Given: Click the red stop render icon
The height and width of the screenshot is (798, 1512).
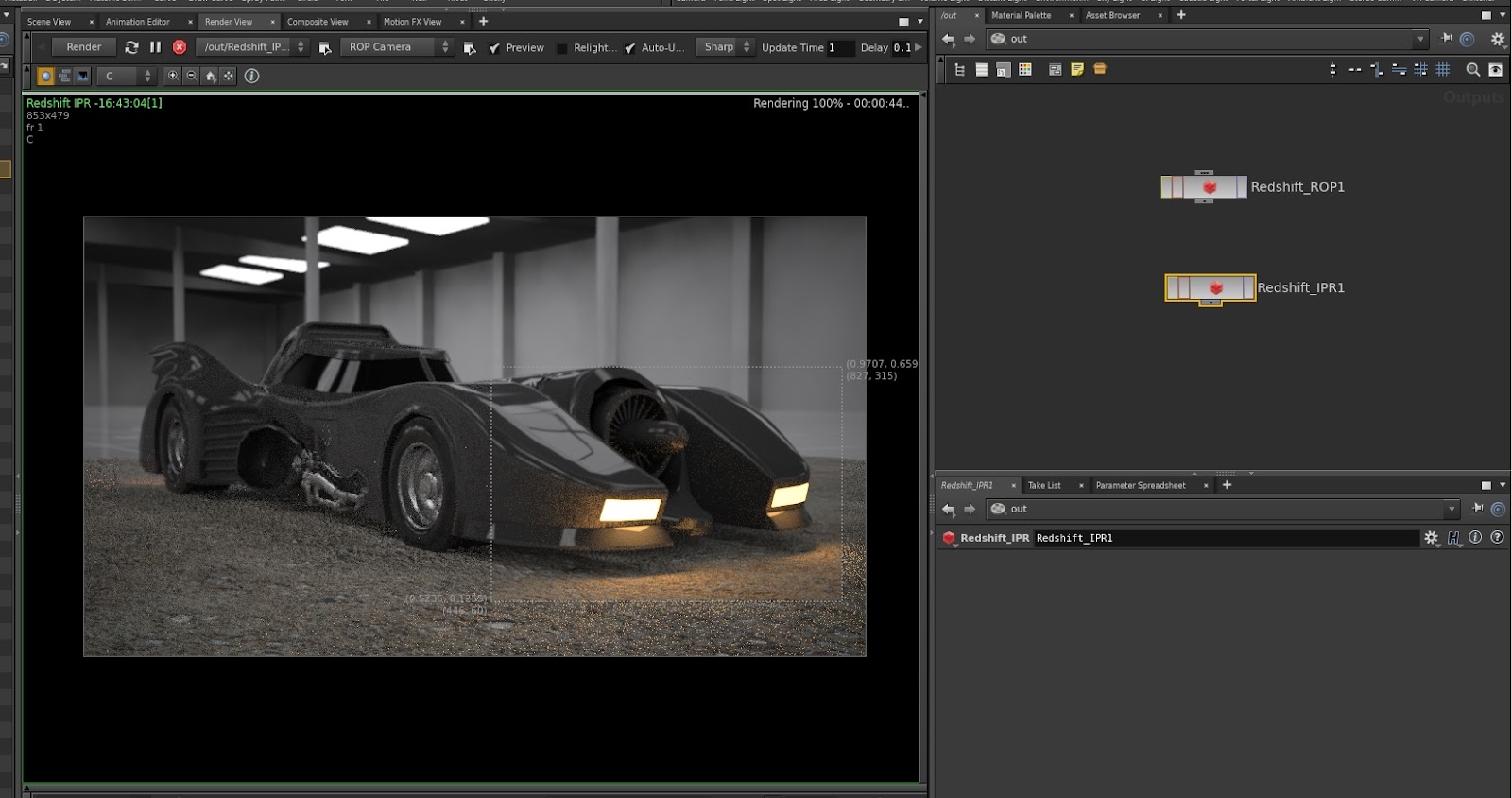Looking at the screenshot, I should coord(180,47).
